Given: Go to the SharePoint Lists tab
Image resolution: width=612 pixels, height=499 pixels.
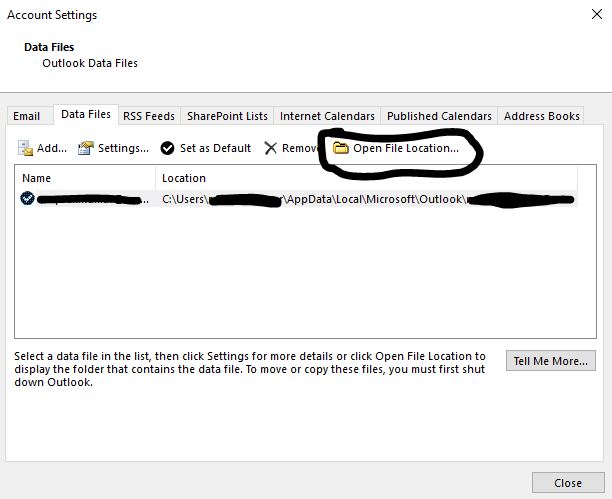Looking at the screenshot, I should click(x=227, y=116).
